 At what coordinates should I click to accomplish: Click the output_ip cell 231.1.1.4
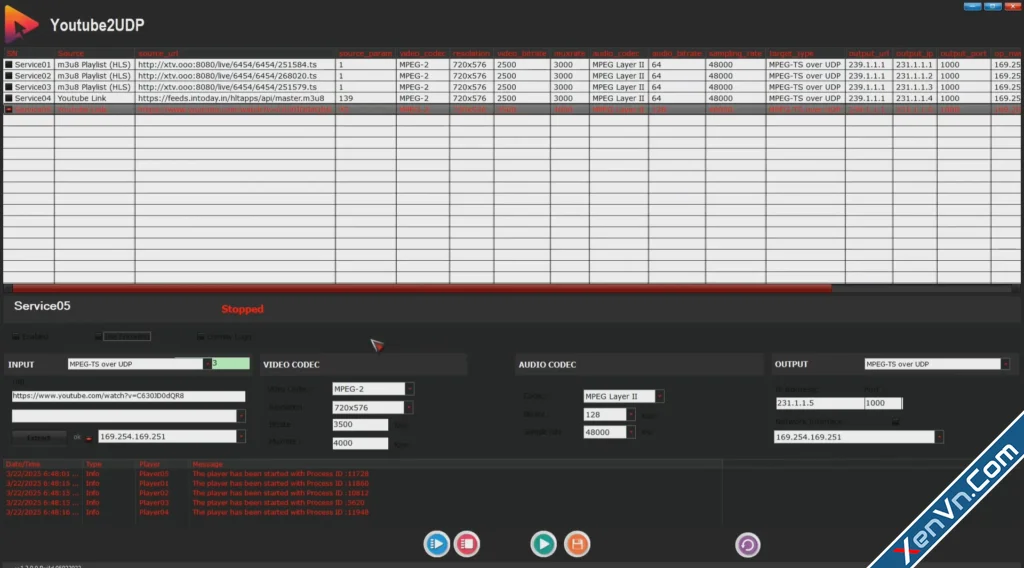tap(914, 98)
